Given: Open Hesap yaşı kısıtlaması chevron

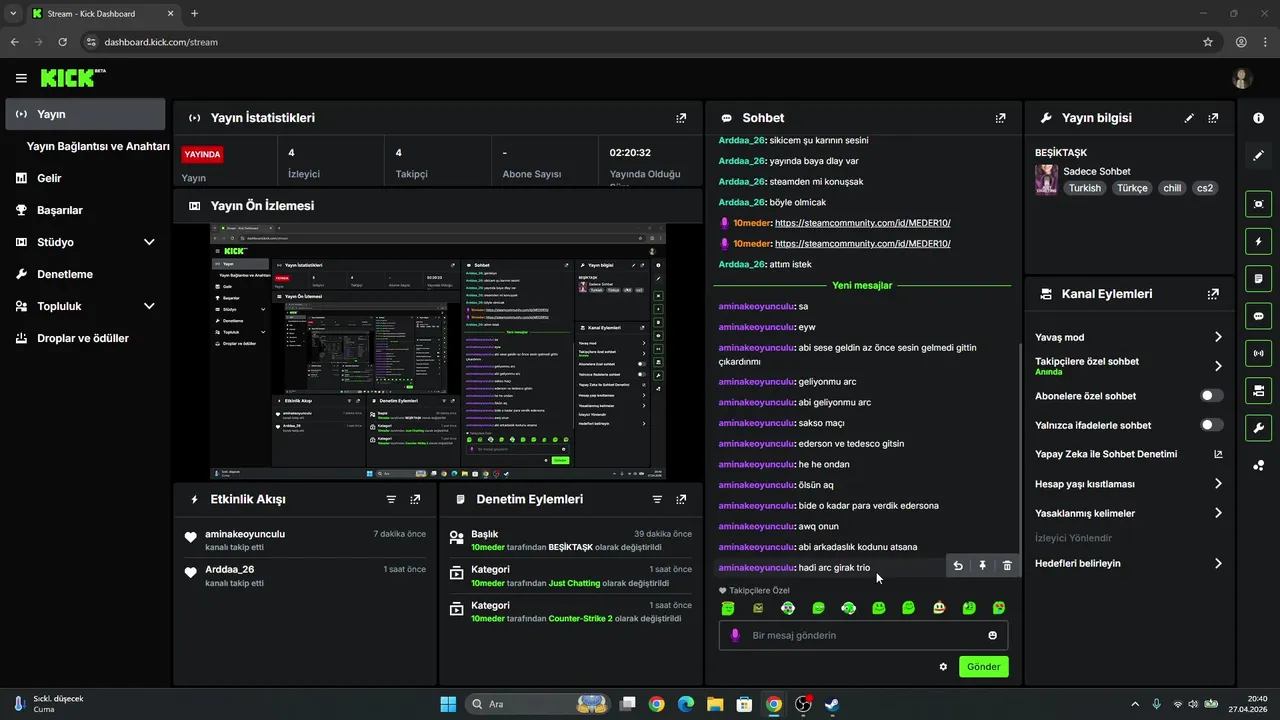Looking at the screenshot, I should (x=1218, y=484).
